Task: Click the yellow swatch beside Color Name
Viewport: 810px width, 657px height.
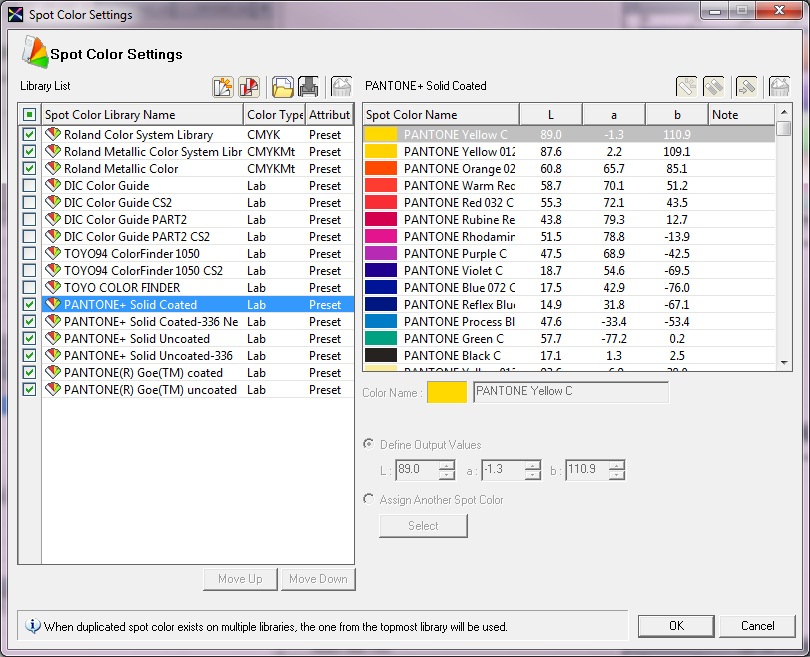Action: [447, 392]
